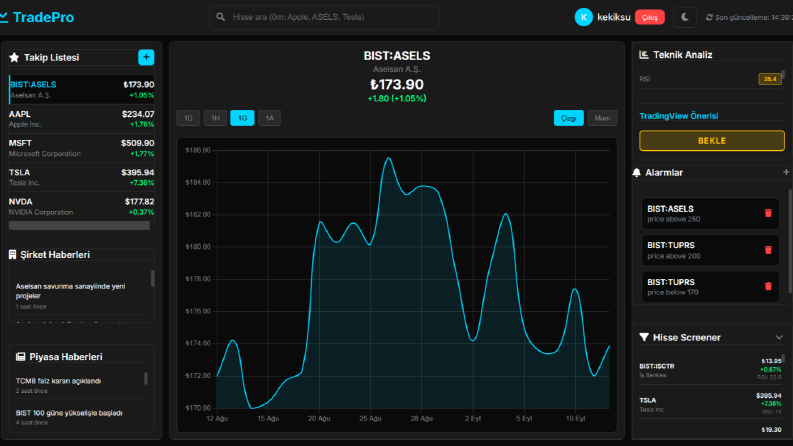The image size is (793, 446).
Task: Switch chart to Mum candlestick view
Action: (602, 118)
